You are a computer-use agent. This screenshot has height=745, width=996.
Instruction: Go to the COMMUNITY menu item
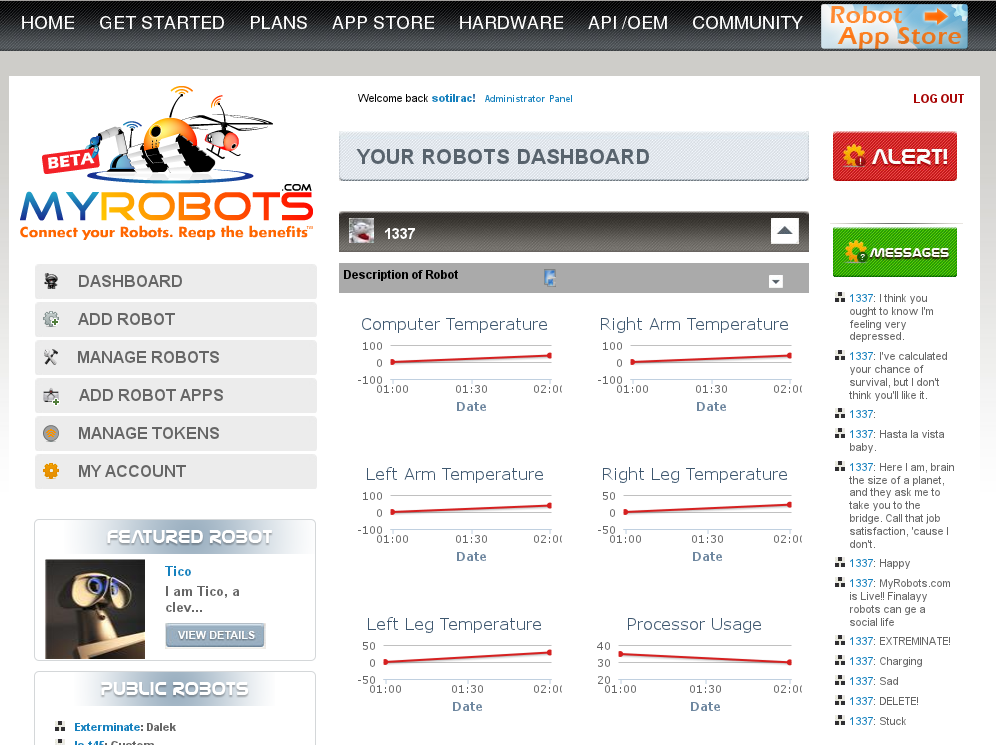pos(747,23)
